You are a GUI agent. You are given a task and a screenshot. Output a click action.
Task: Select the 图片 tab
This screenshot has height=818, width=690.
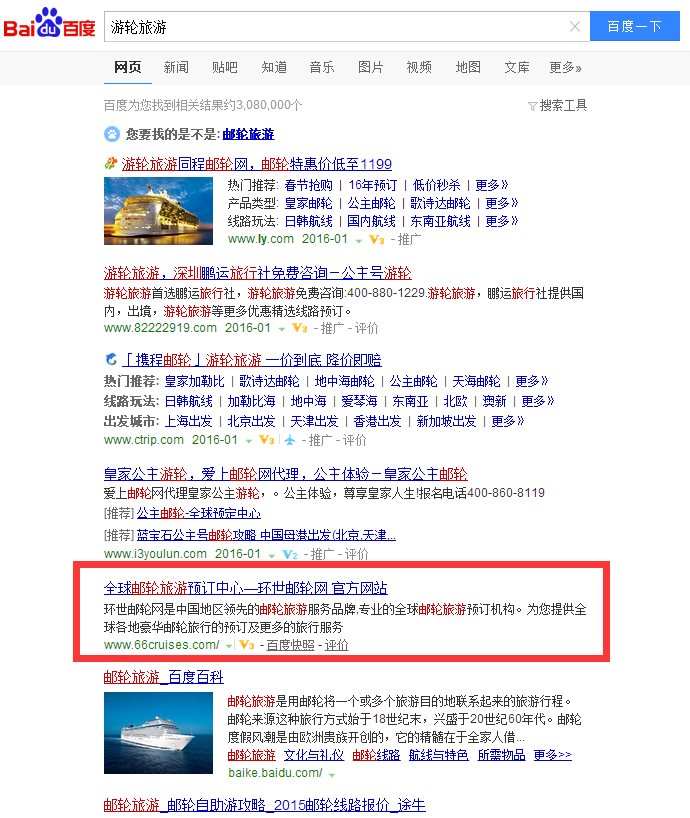click(370, 67)
